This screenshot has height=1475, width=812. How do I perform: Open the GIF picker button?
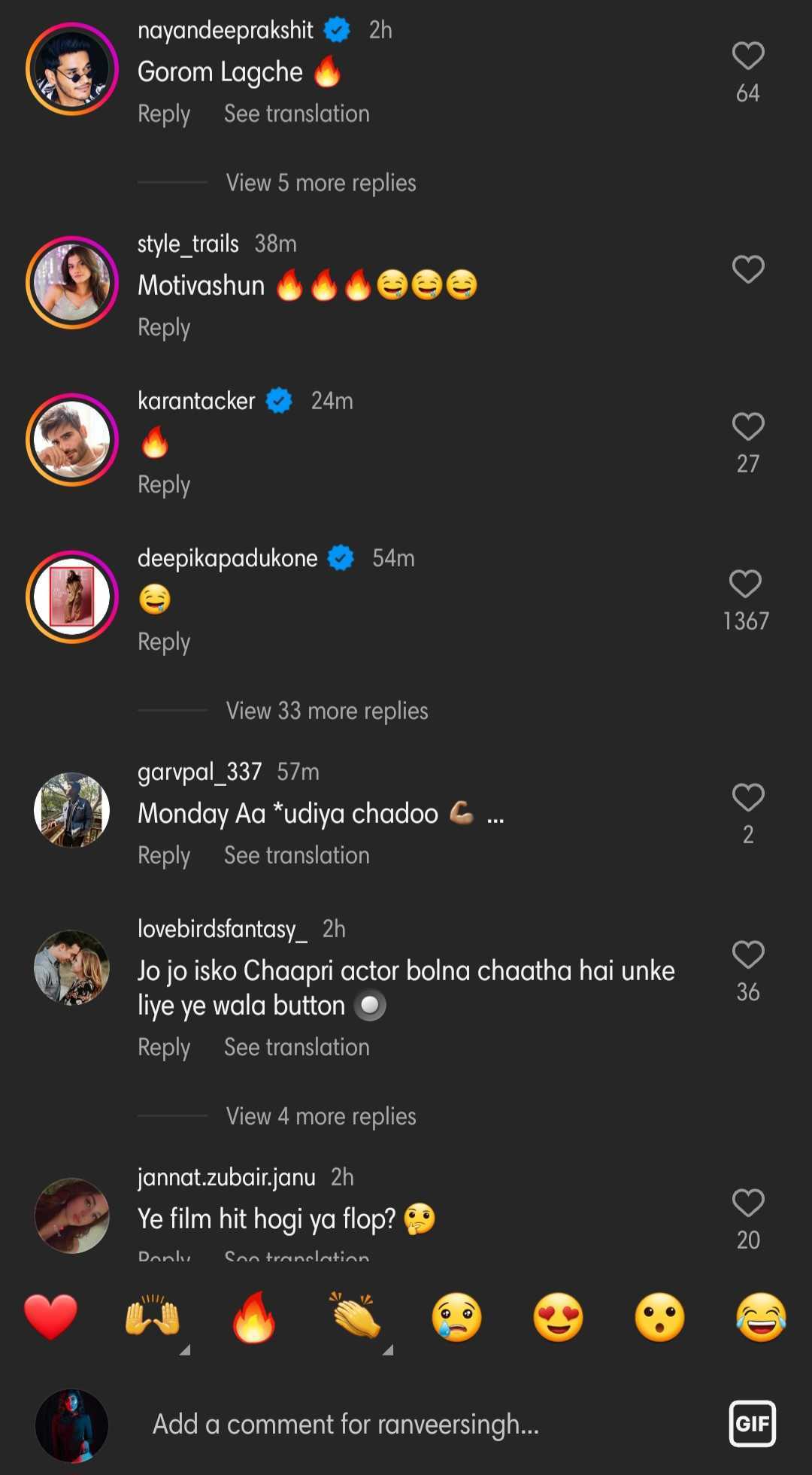click(752, 1423)
